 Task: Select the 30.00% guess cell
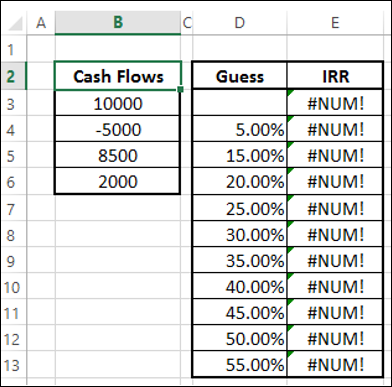[239, 235]
